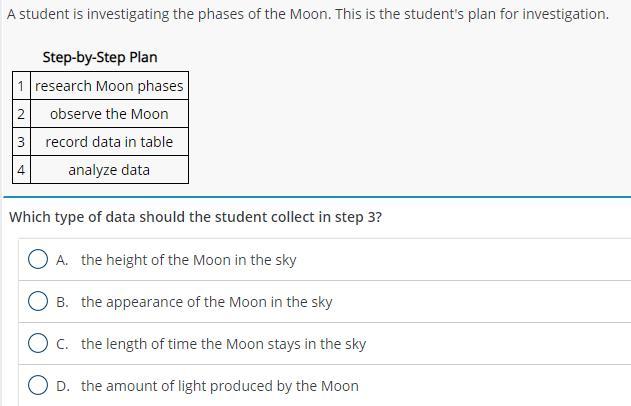This screenshot has height=406, width=631.
Task: Click the step number 2 cell
Action: tap(21, 114)
